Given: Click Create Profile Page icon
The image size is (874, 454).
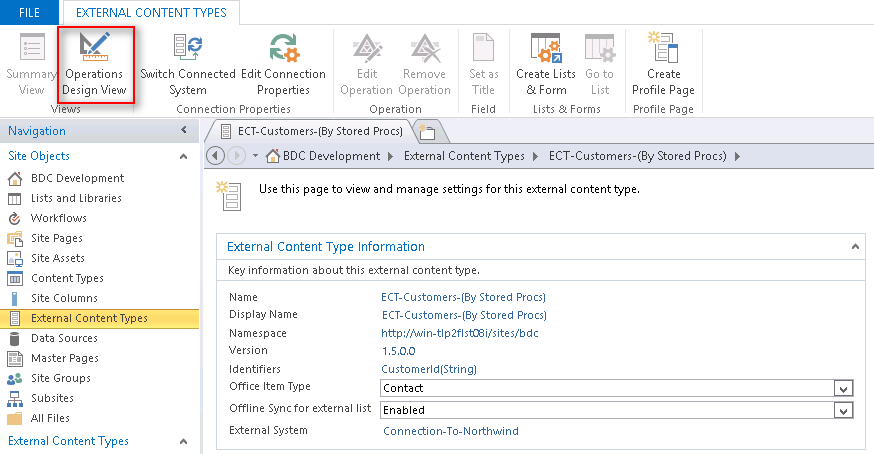Looking at the screenshot, I should 663,47.
